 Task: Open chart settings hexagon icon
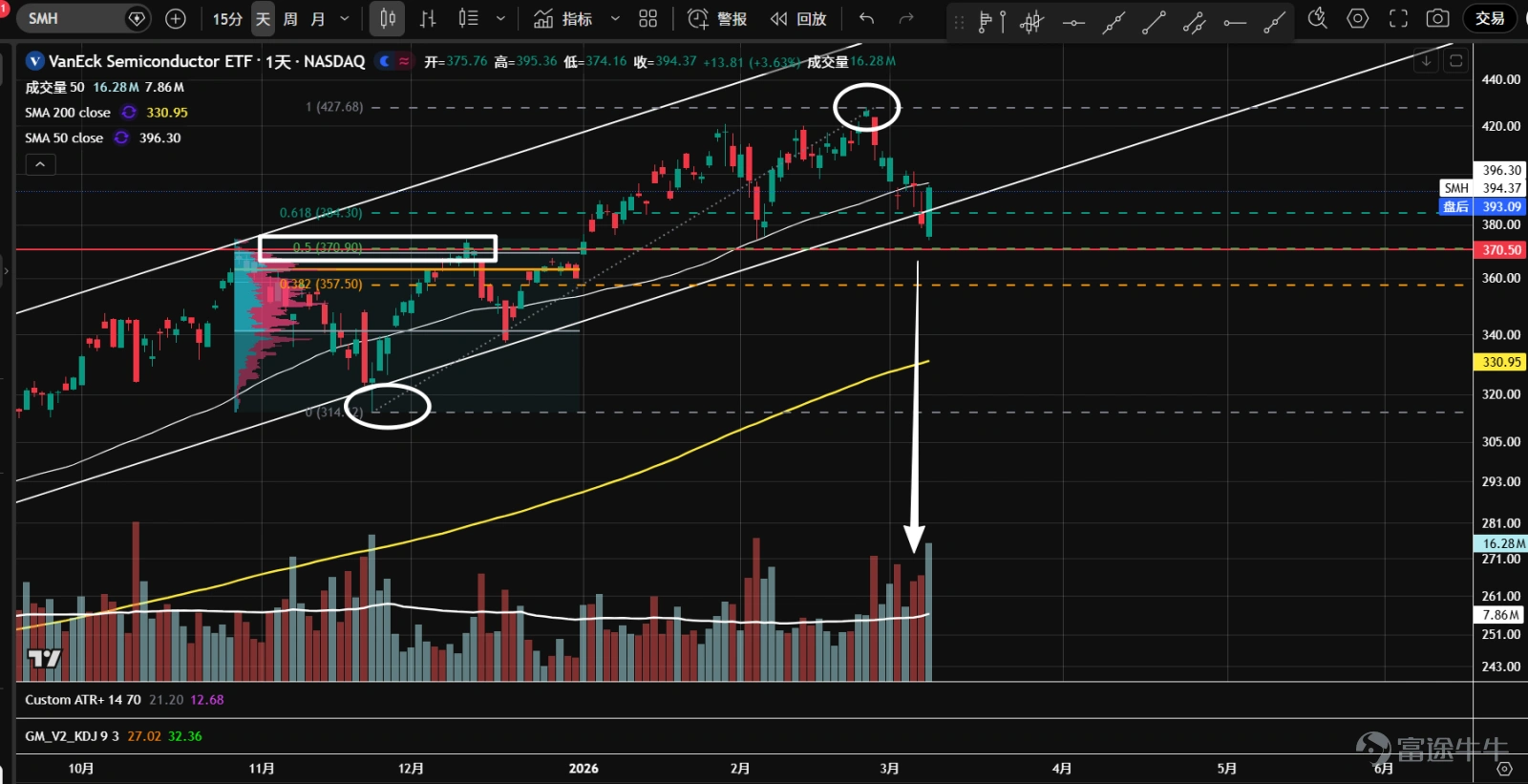[x=1358, y=18]
